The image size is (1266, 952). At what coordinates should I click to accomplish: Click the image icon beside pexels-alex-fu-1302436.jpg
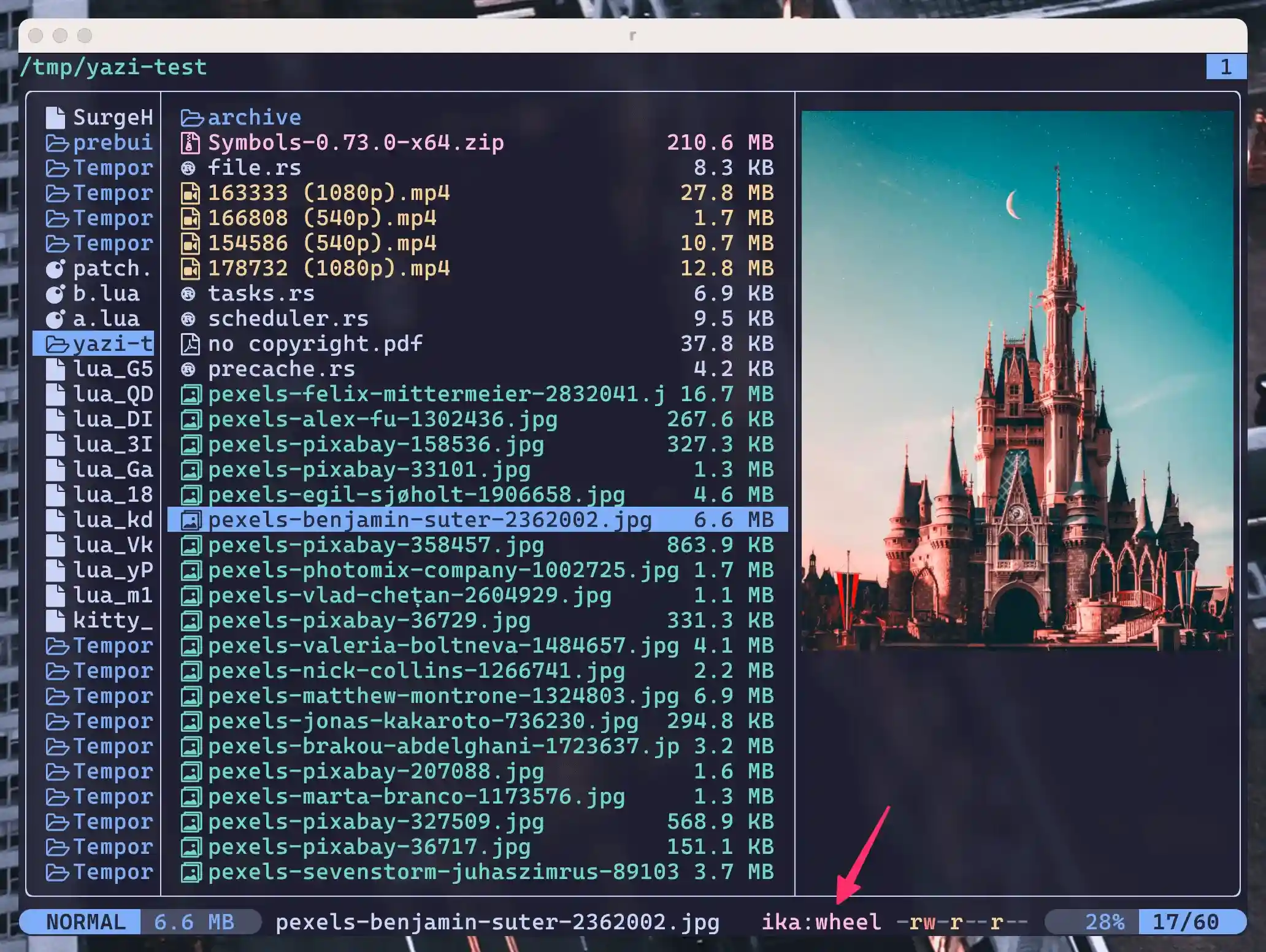190,420
